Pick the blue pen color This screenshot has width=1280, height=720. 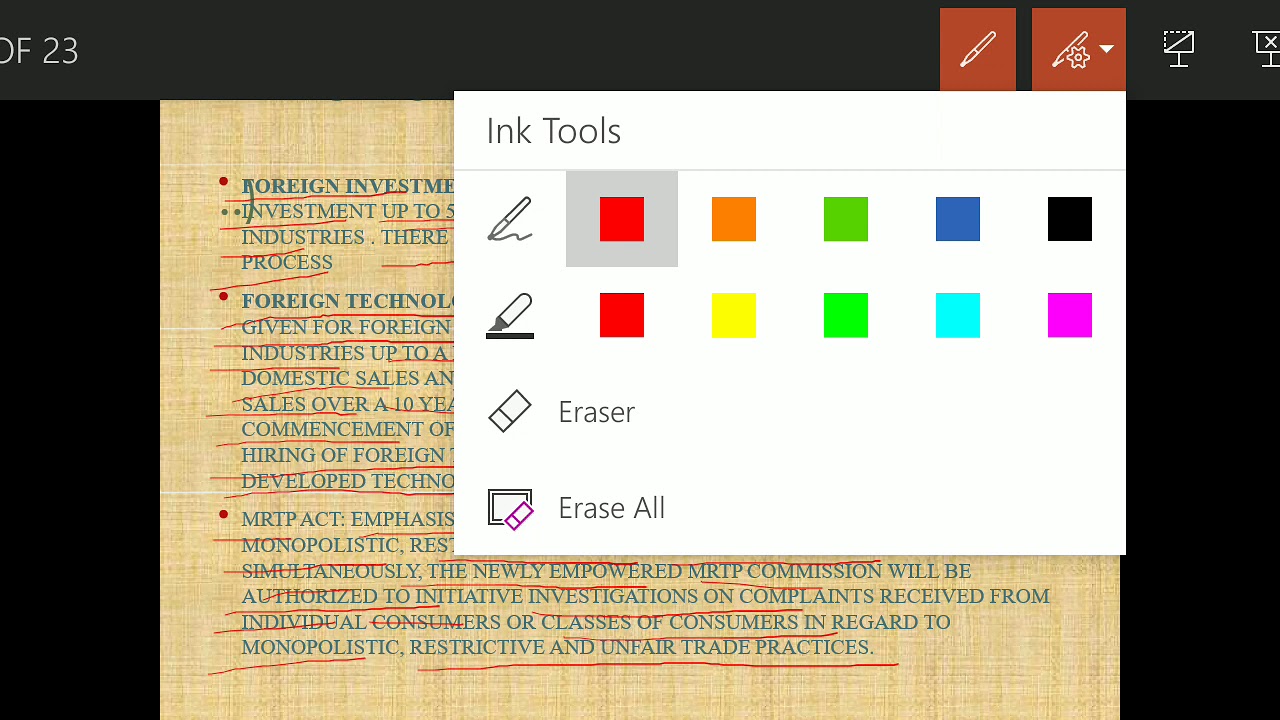(x=958, y=219)
